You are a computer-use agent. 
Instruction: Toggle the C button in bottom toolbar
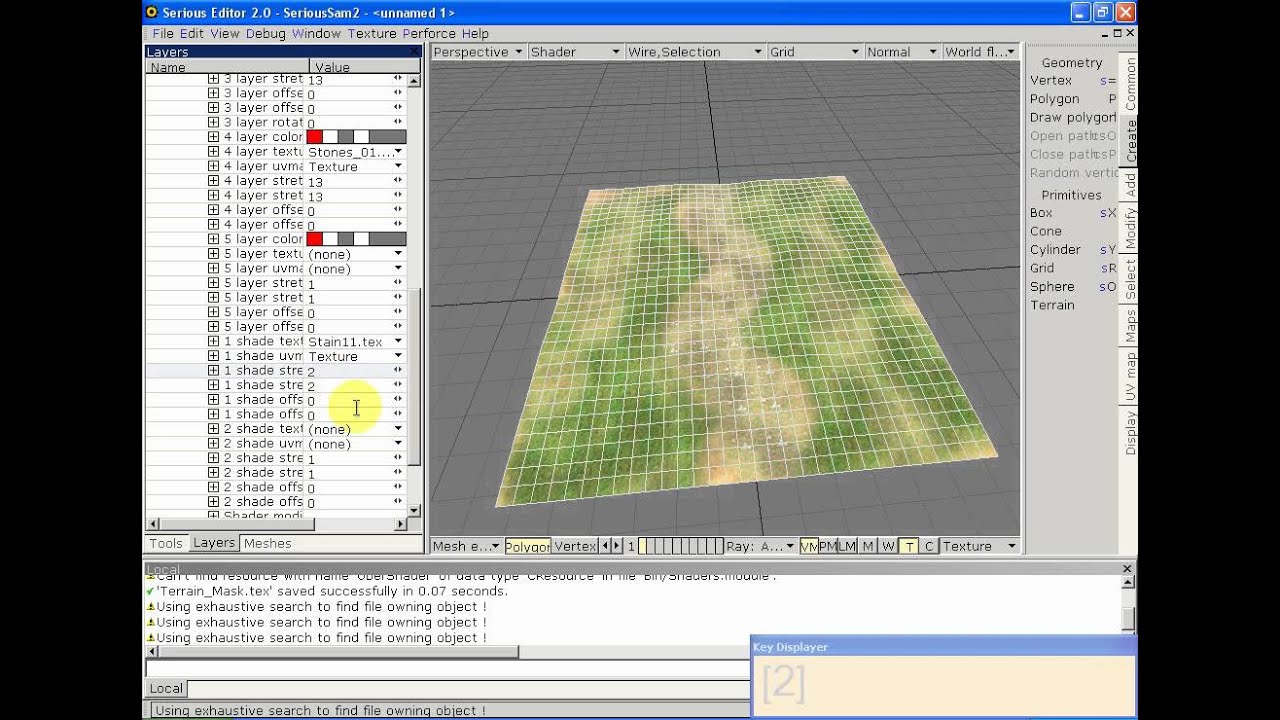pos(929,546)
